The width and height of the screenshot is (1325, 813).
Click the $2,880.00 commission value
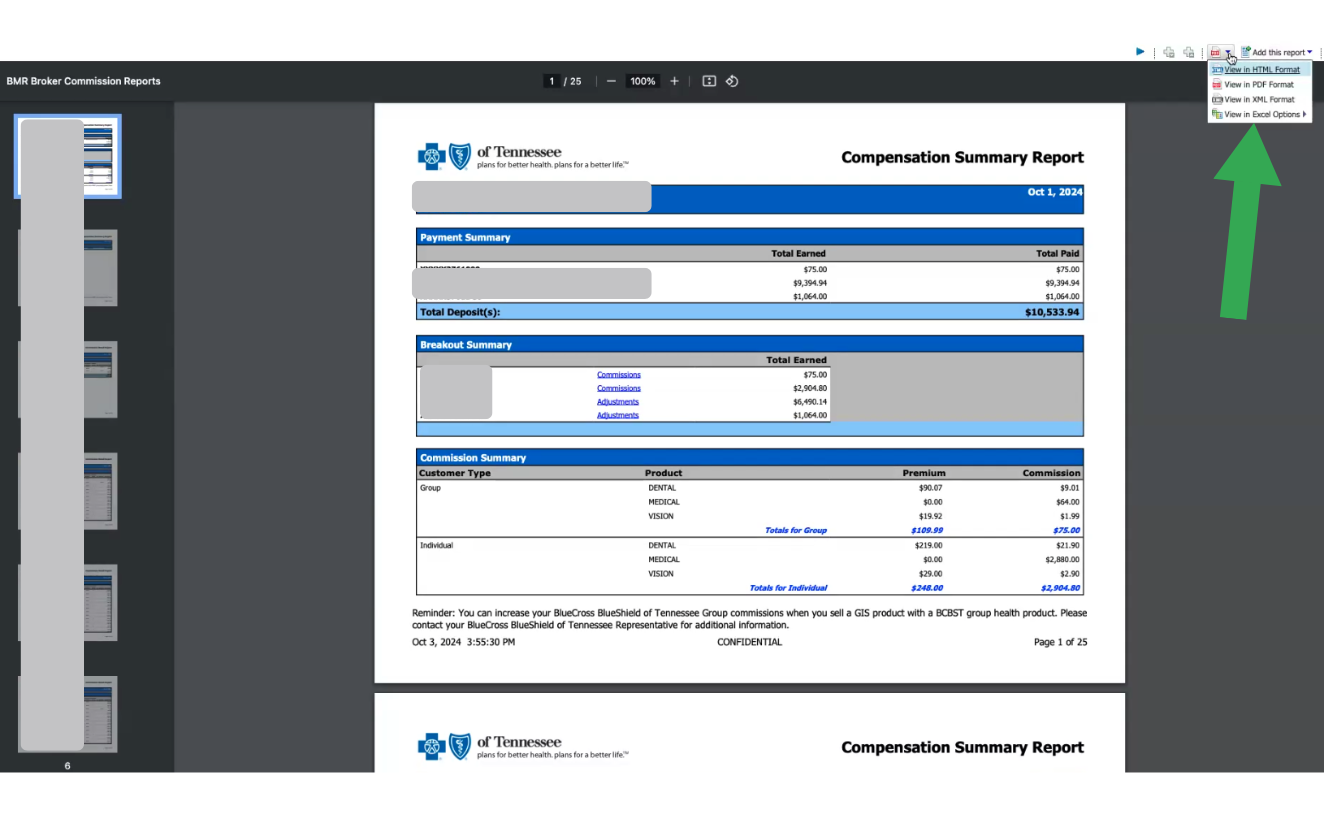(x=1060, y=560)
